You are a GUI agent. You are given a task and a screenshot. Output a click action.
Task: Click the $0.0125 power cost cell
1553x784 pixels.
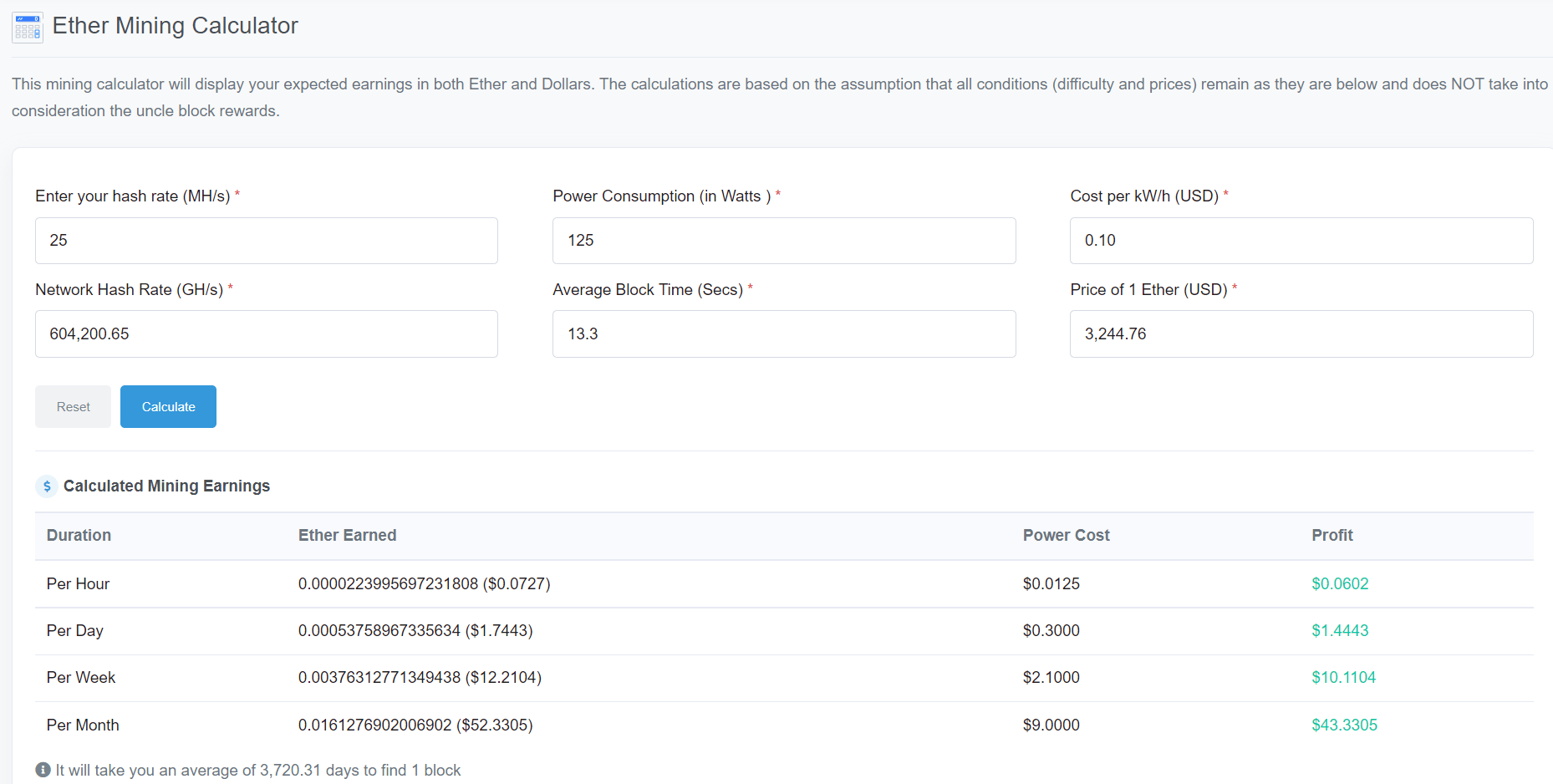[1051, 584]
